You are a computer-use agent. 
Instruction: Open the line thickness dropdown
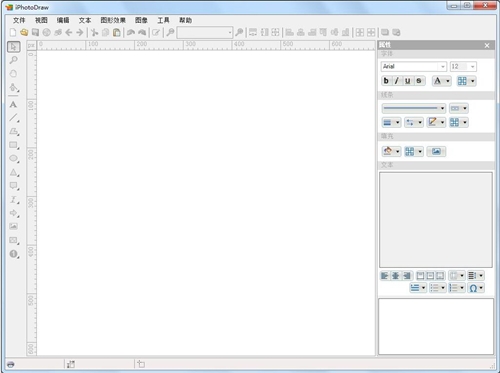coord(391,122)
